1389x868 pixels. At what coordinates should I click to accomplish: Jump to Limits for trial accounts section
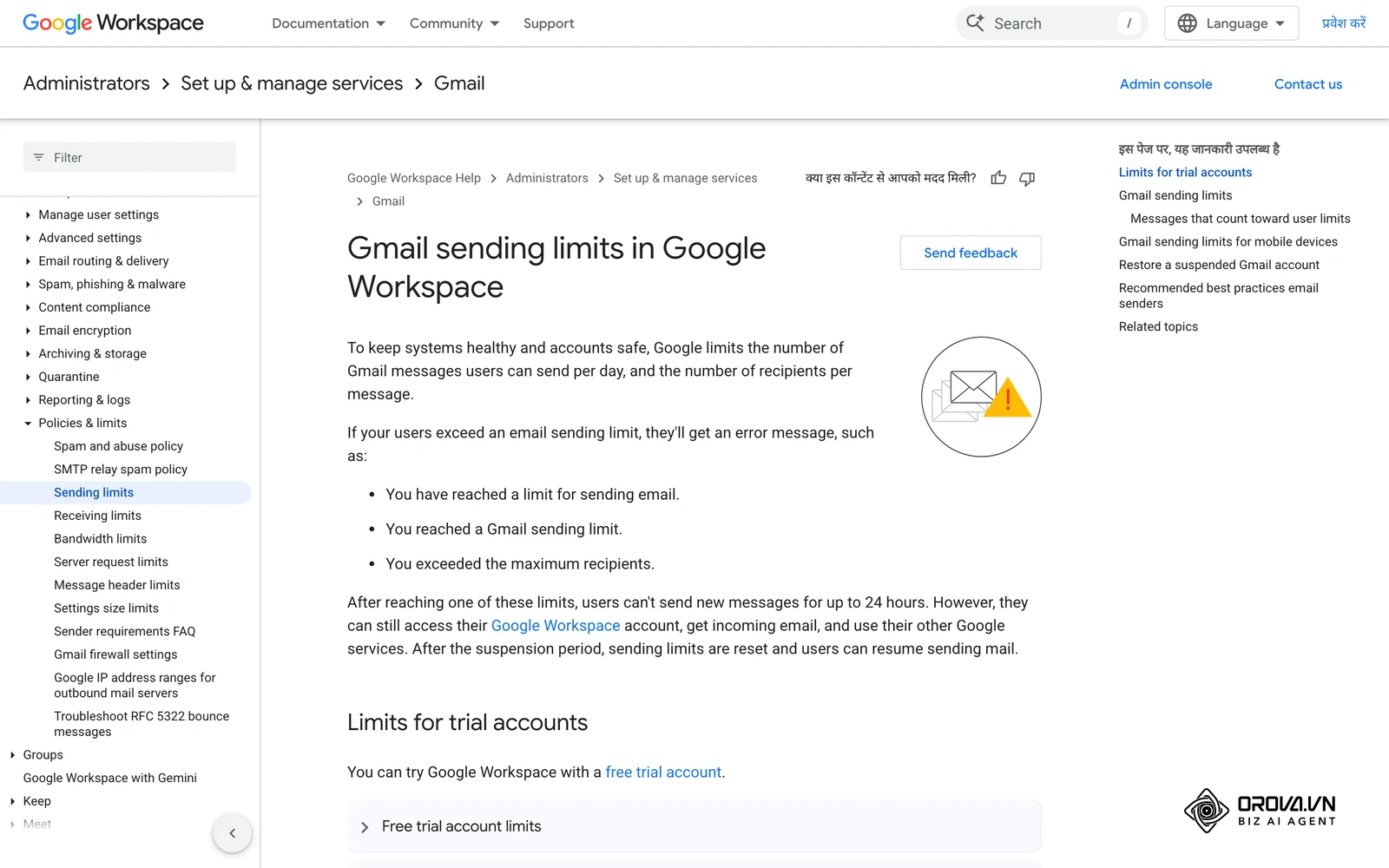point(1185,173)
